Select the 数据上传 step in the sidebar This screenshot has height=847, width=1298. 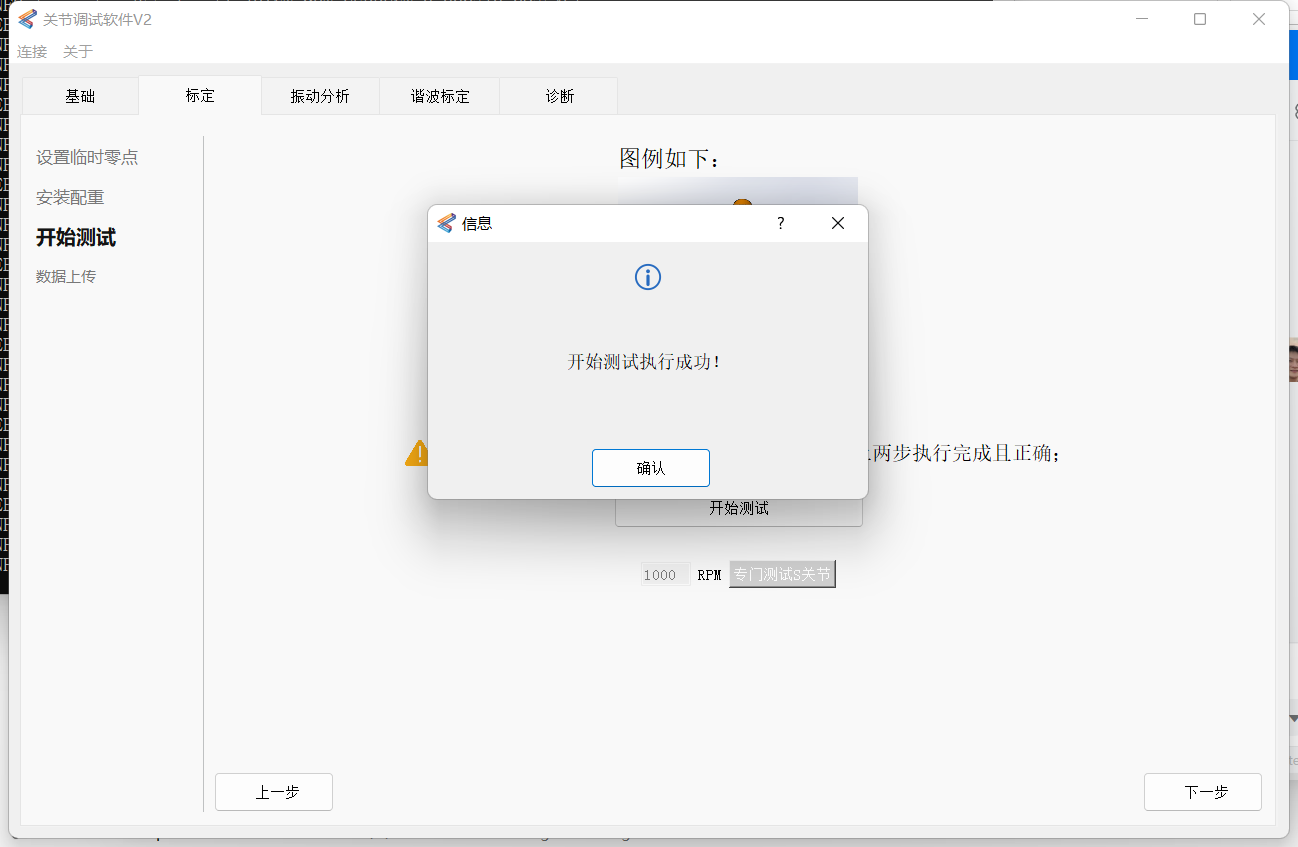66,276
